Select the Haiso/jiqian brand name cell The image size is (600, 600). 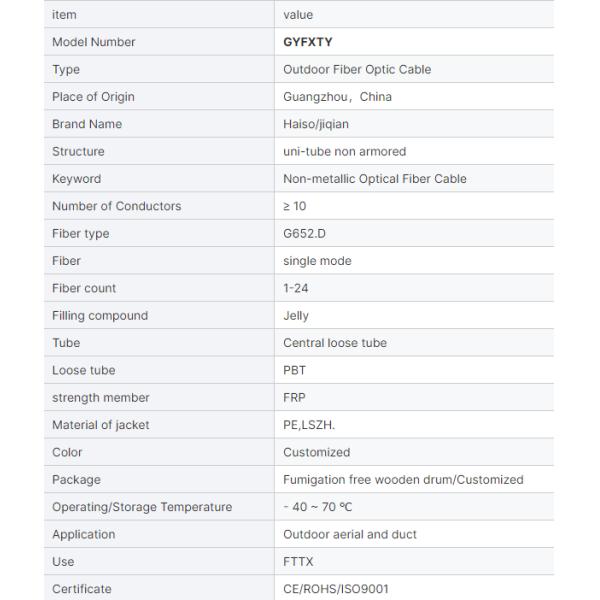coord(316,124)
